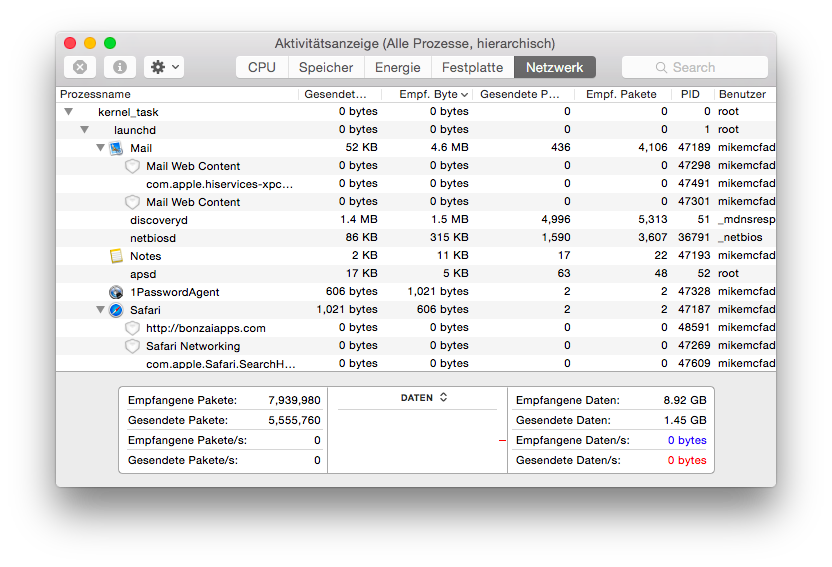Switch to the CPU tab

click(262, 67)
